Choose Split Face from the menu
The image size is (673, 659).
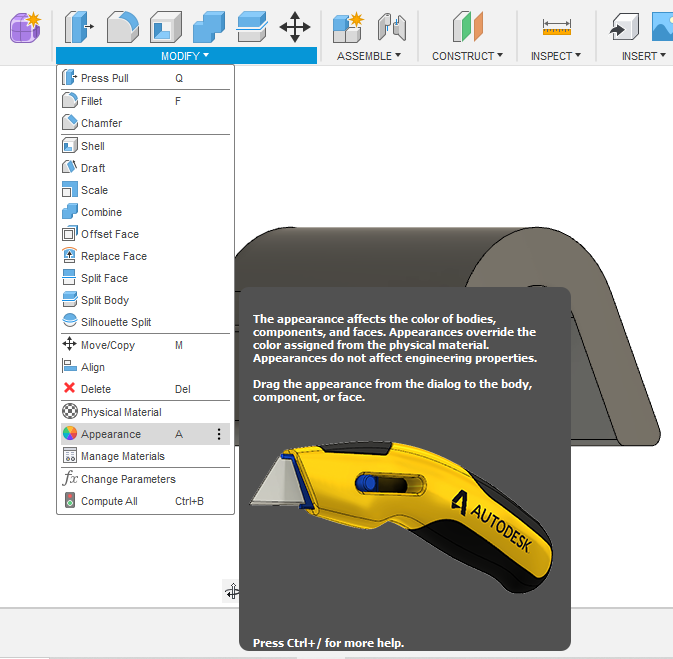coord(146,278)
